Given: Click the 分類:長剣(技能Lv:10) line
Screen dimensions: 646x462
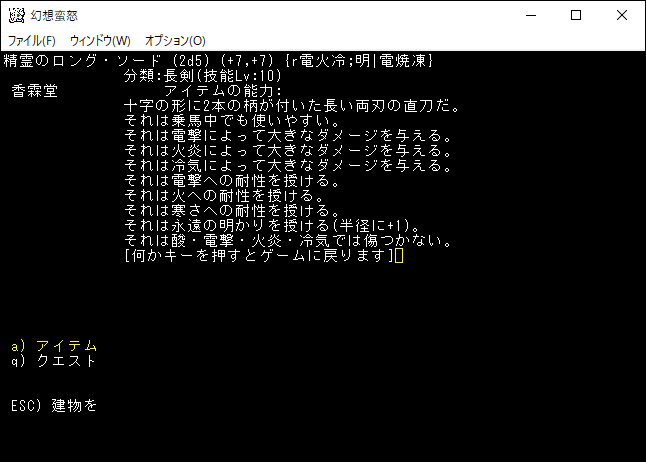Looking at the screenshot, I should [203, 76].
